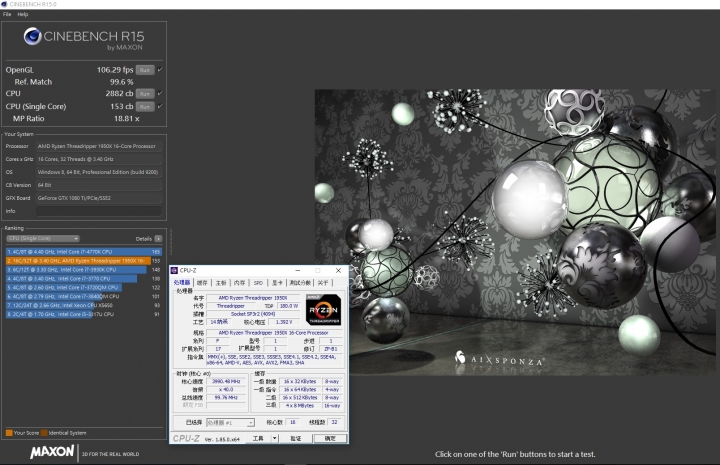This screenshot has height=465, width=720.
Task: Switch to the 关于 tab in CPU-Z
Action: tap(323, 283)
